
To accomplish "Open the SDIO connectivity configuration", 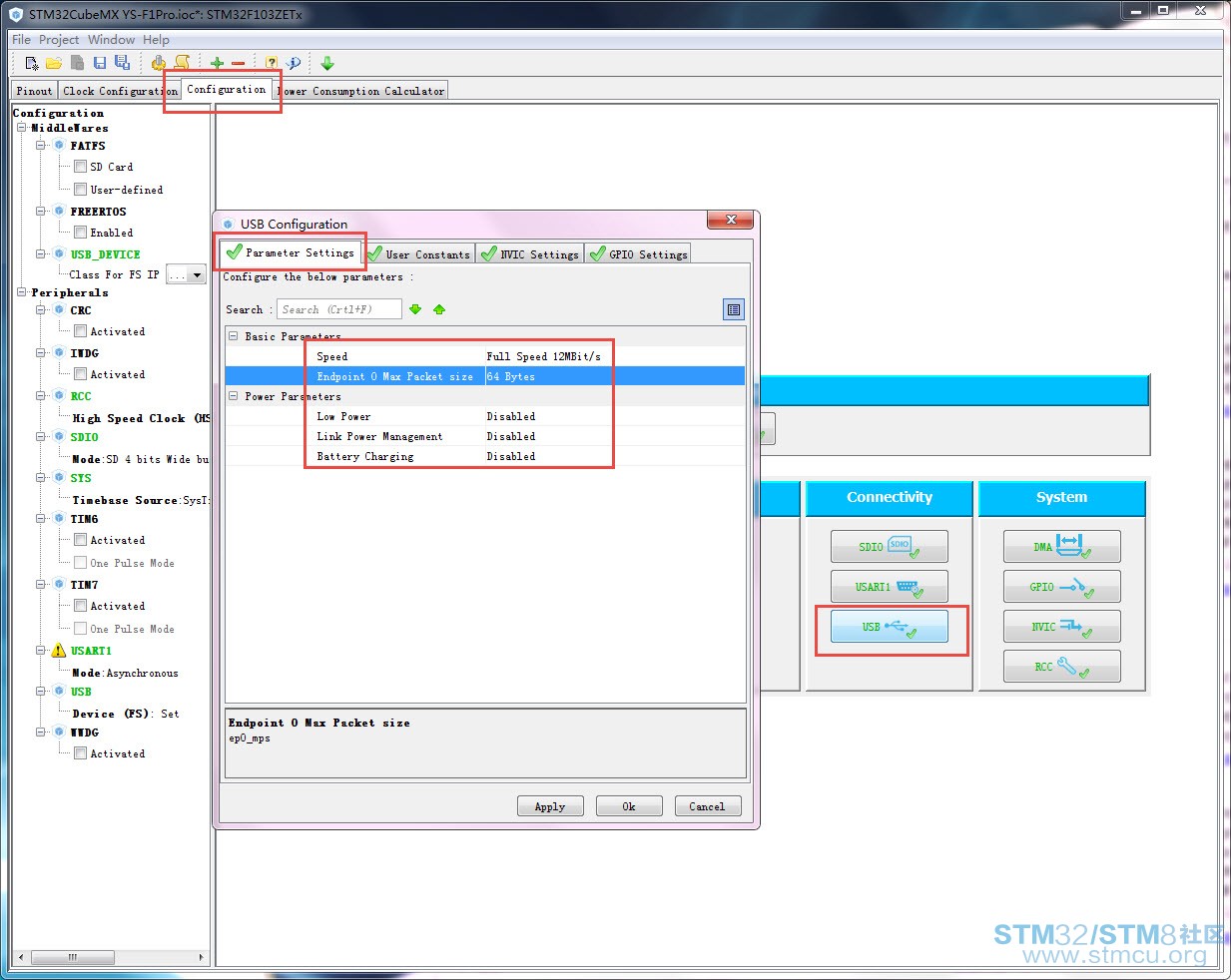I will pyautogui.click(x=890, y=547).
